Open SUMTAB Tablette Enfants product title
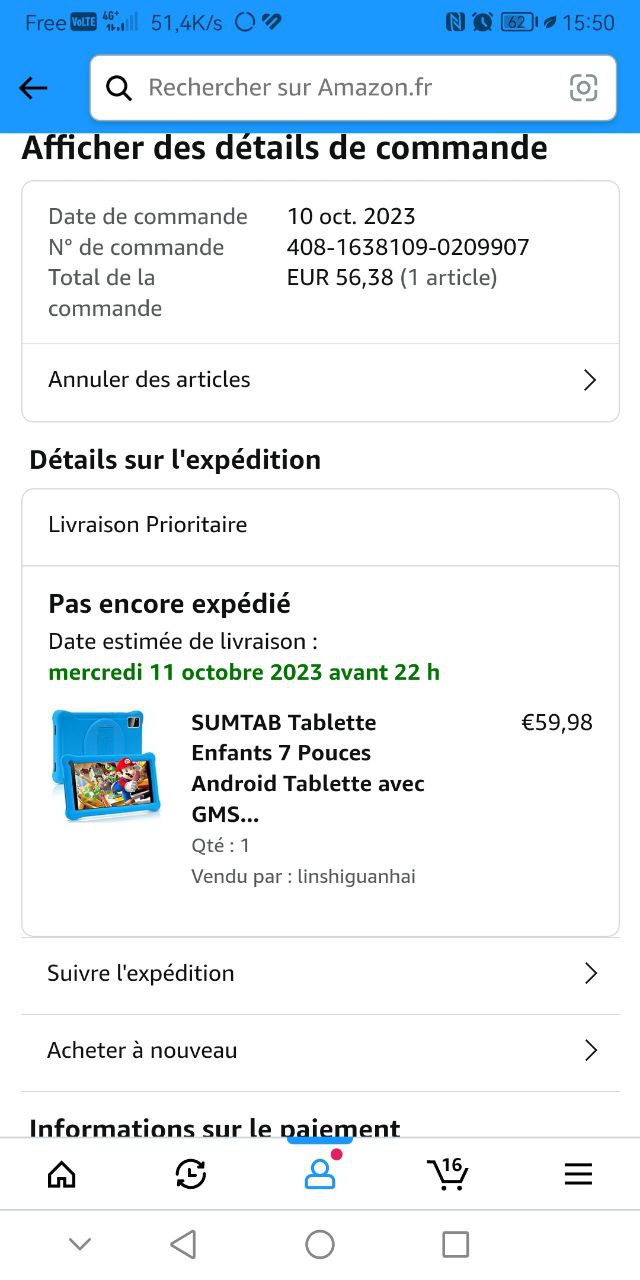640x1280 pixels. click(308, 768)
